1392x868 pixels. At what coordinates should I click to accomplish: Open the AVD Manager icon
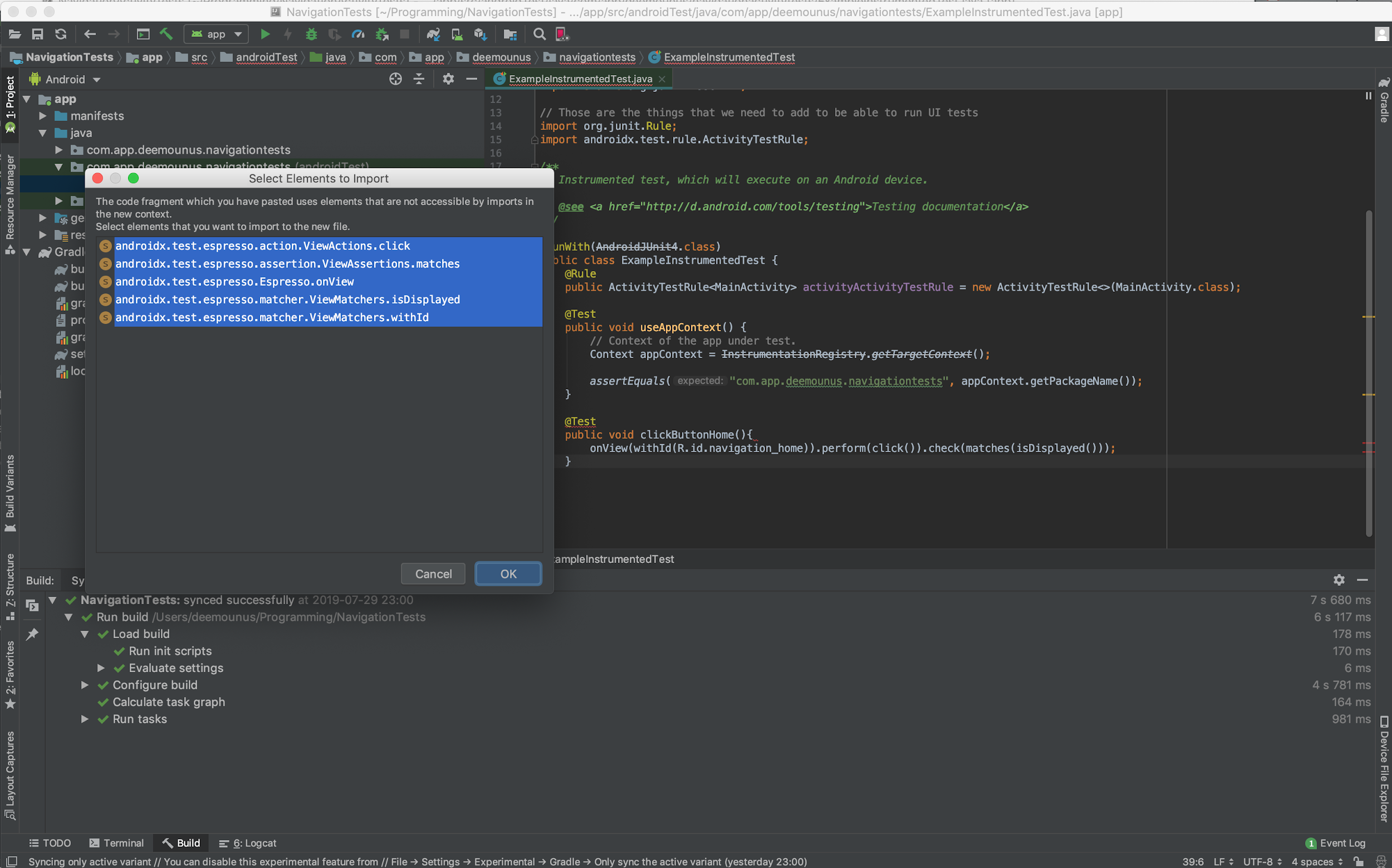(457, 35)
